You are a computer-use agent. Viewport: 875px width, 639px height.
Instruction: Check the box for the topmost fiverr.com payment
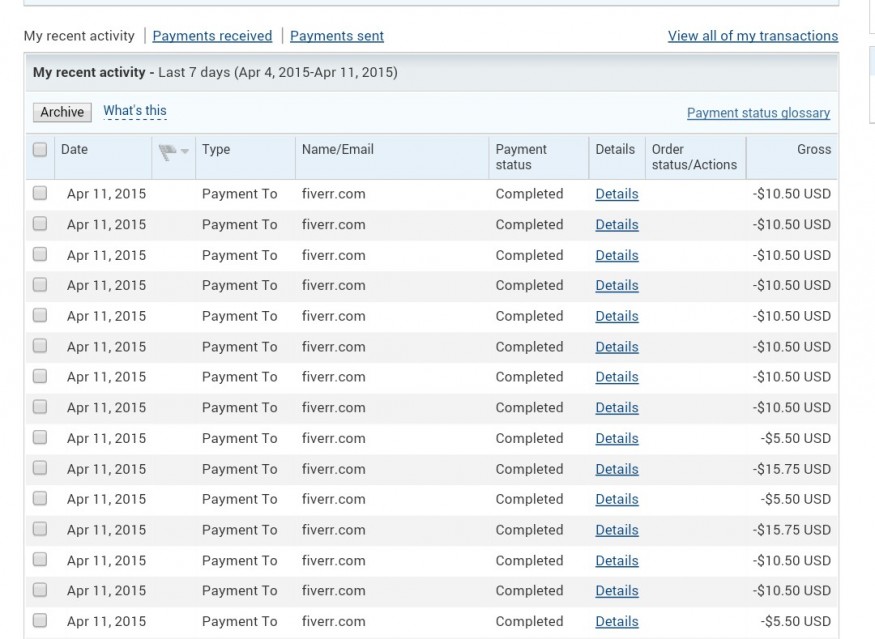tap(40, 194)
